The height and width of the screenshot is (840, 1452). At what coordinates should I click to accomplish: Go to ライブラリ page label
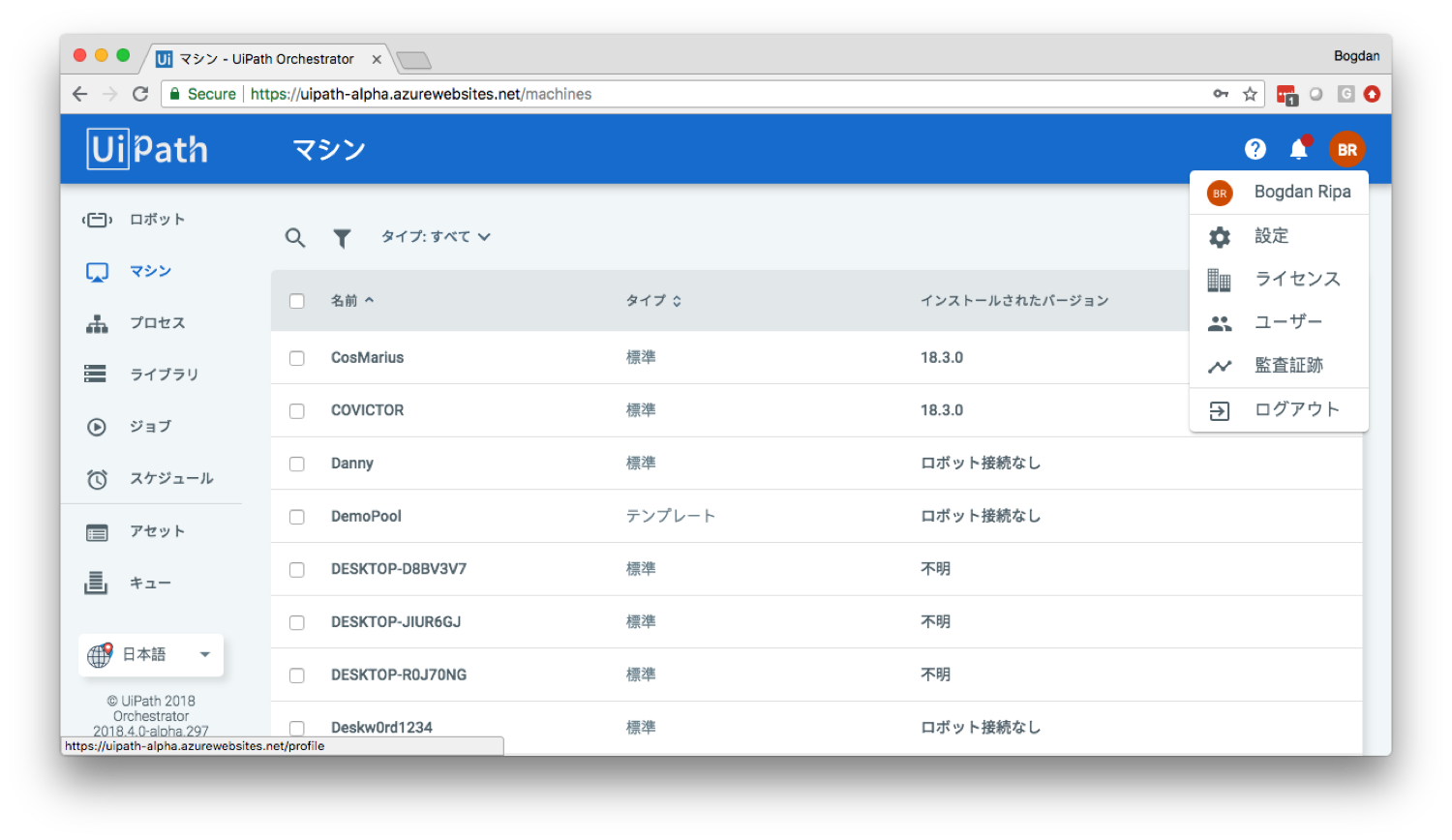click(x=165, y=375)
